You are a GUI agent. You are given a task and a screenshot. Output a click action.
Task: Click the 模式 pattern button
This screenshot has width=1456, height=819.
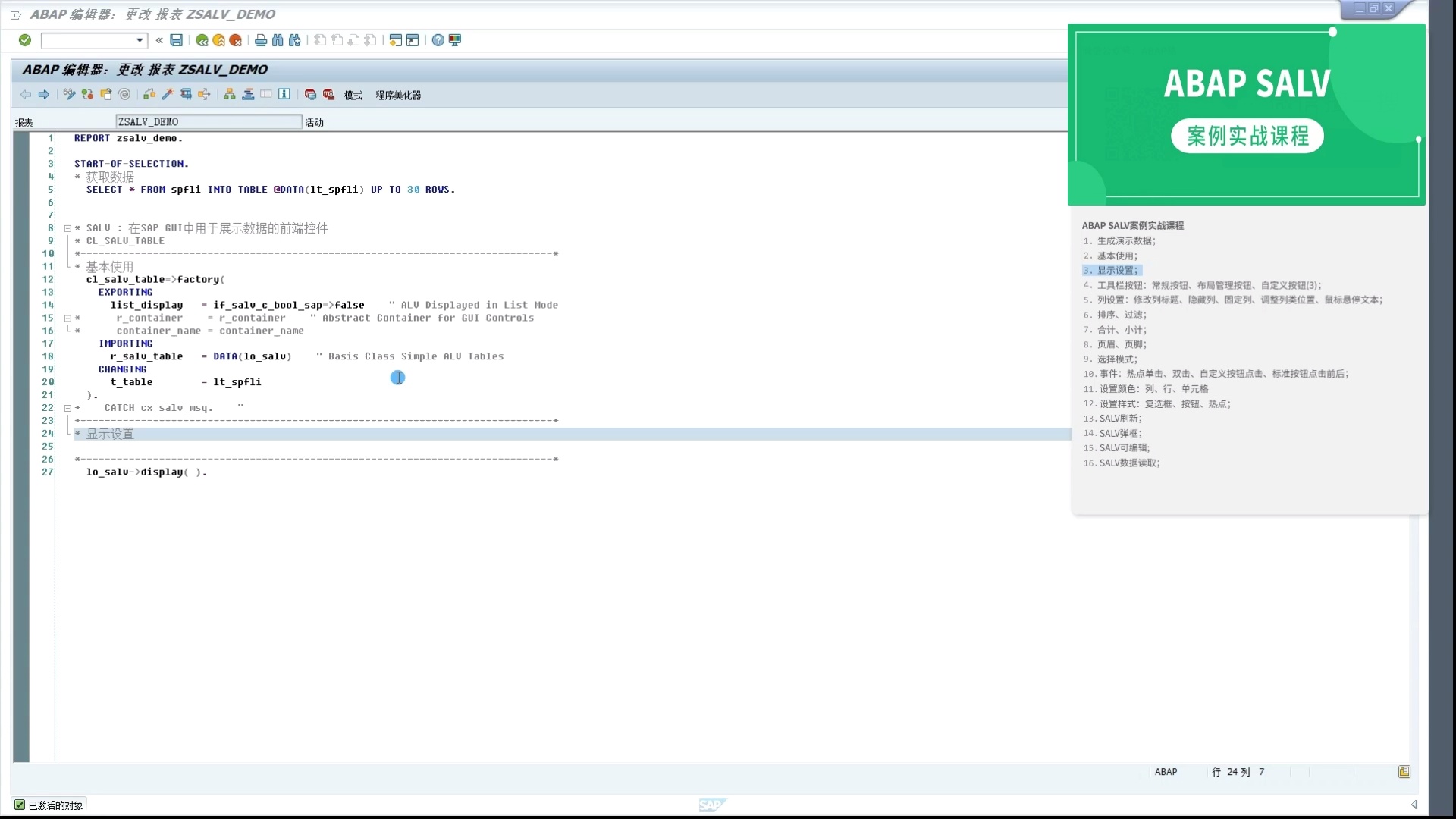[x=351, y=95]
